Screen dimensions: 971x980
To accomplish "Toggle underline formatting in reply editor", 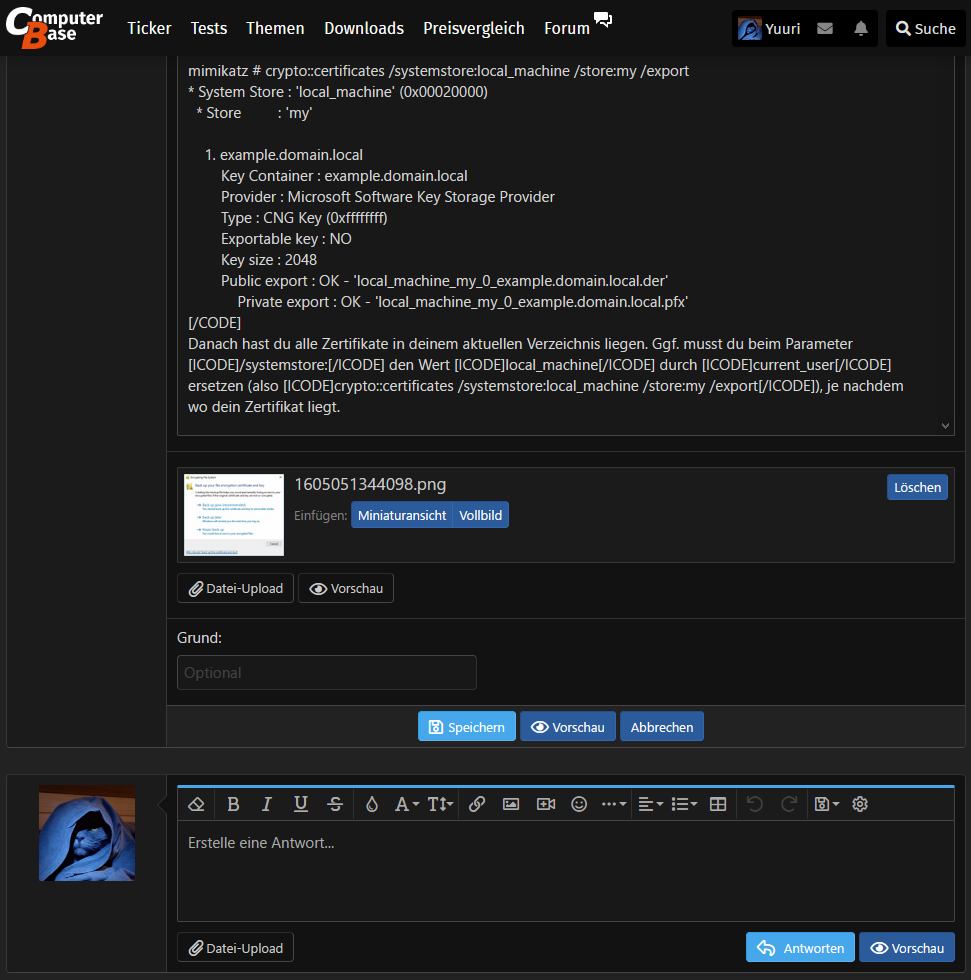I will point(301,804).
